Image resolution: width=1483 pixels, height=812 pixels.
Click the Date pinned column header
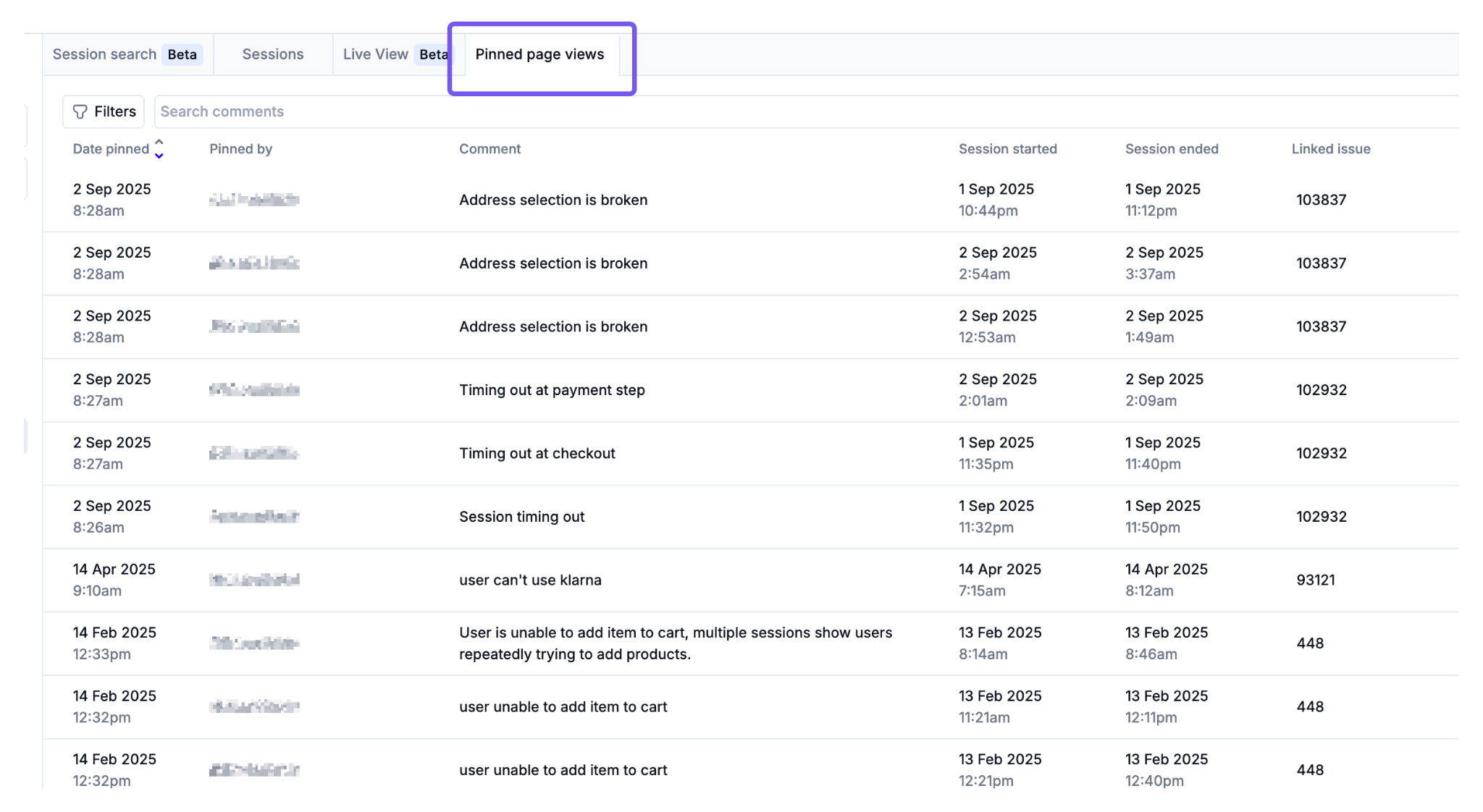tap(111, 149)
